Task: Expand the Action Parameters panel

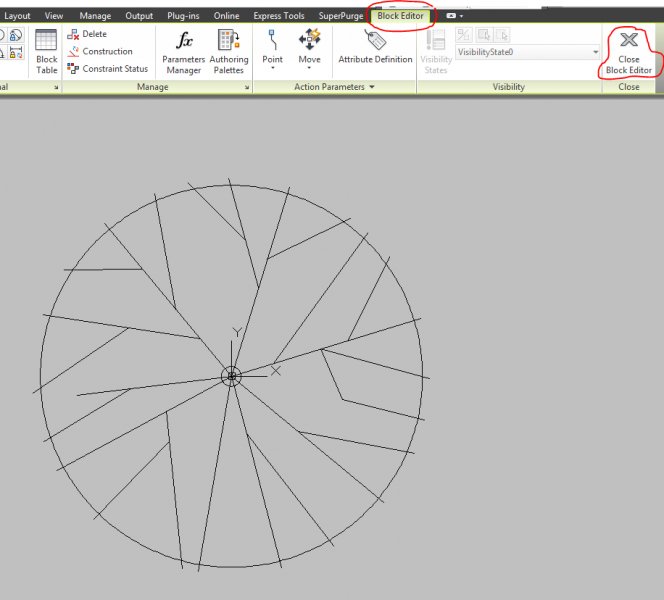Action: coord(334,87)
